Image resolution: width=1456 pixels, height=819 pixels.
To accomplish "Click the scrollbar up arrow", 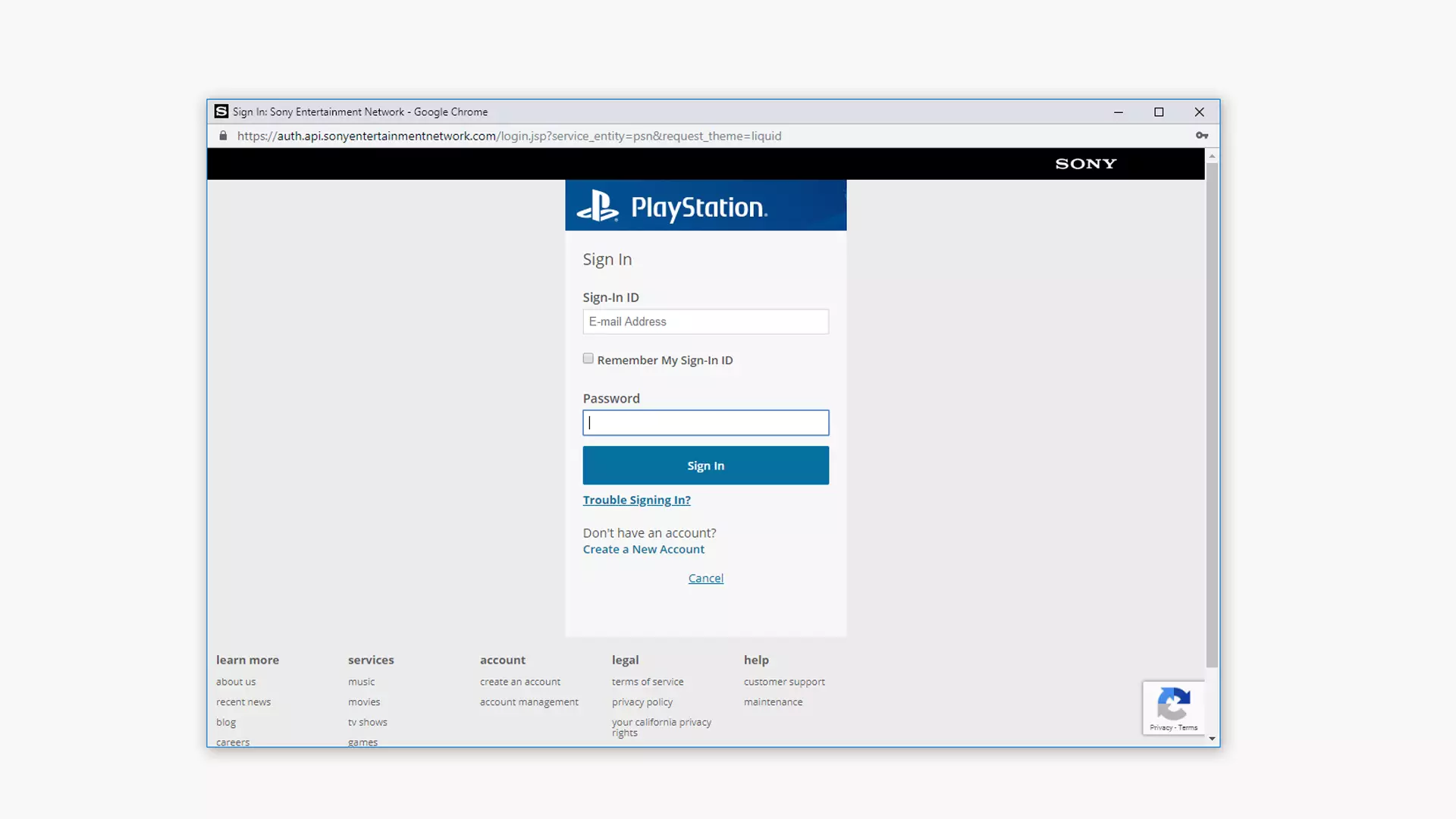I will click(1212, 156).
